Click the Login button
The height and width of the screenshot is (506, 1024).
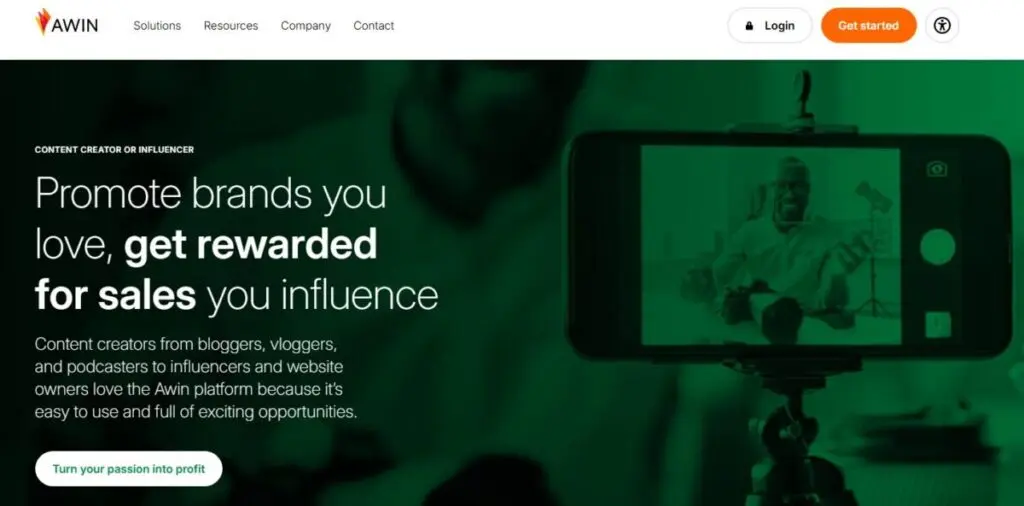770,25
